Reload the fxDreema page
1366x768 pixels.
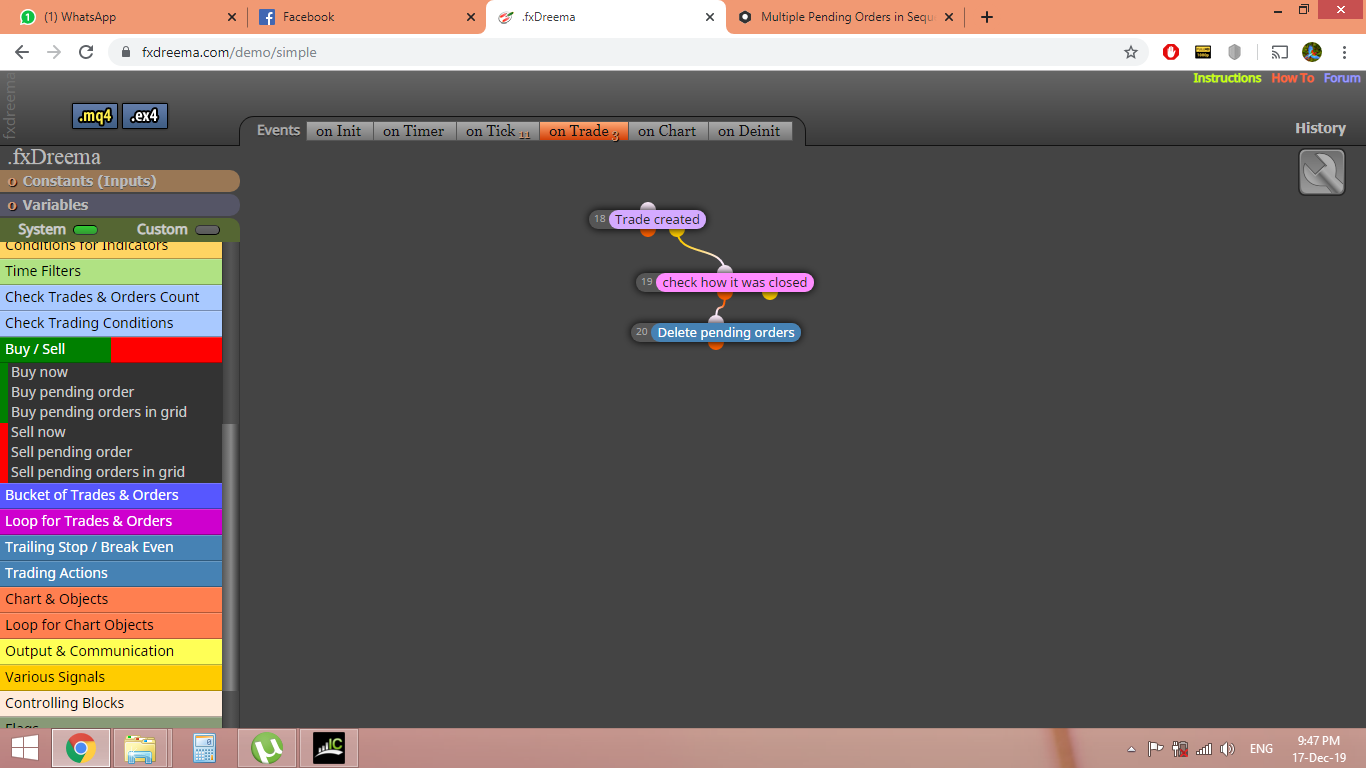click(x=86, y=52)
